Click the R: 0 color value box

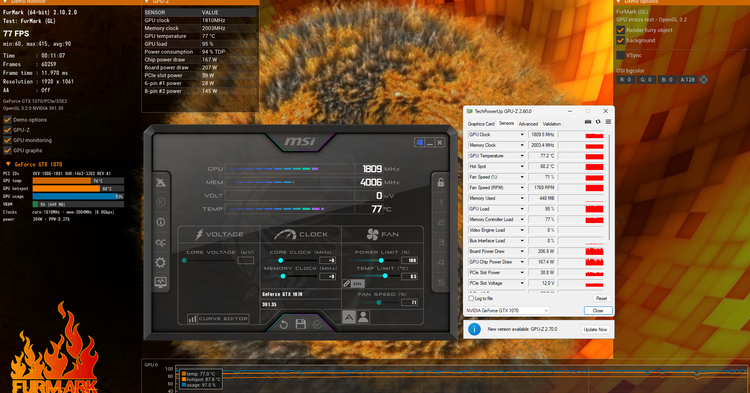coord(626,80)
